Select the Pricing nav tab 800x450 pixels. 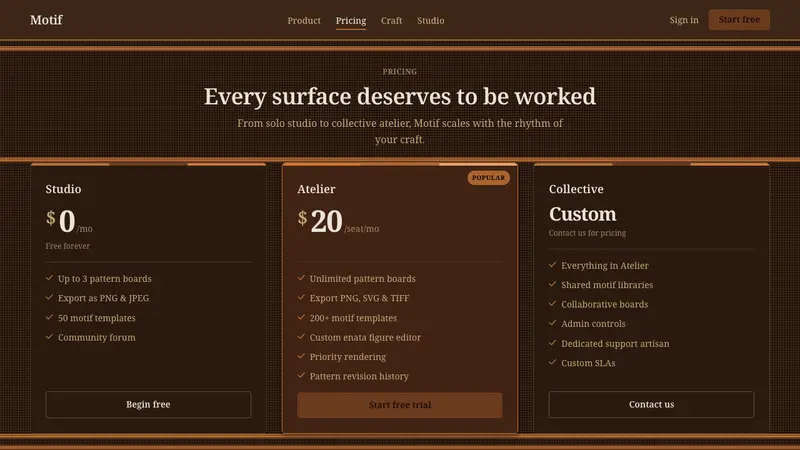tap(351, 20)
